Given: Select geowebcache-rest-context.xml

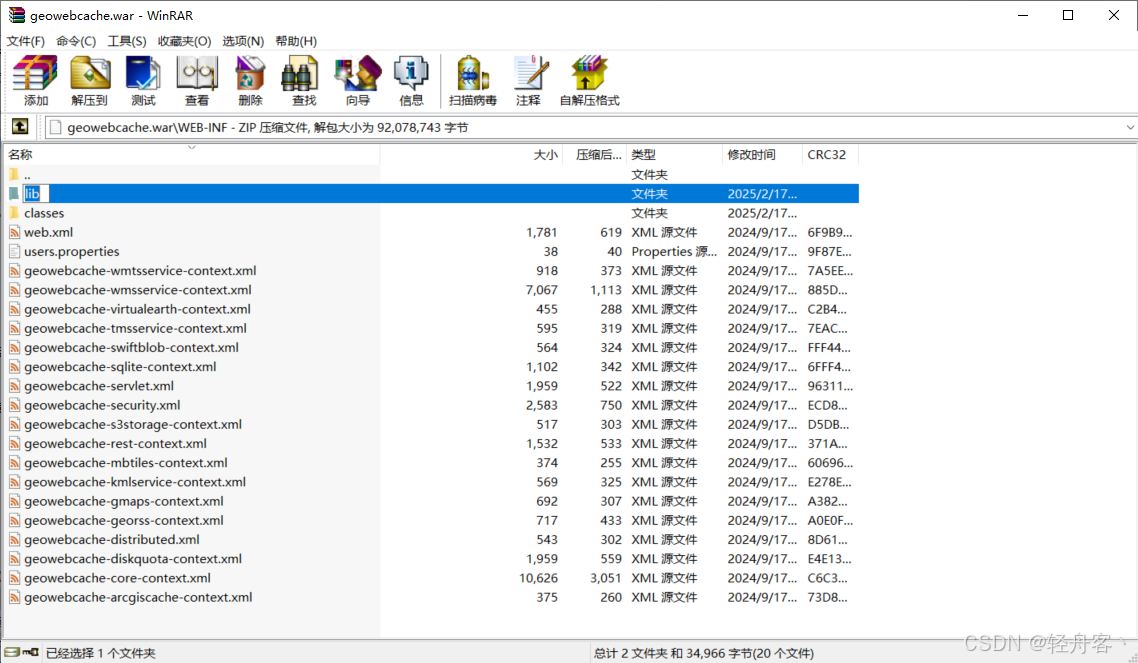Looking at the screenshot, I should click(x=115, y=443).
